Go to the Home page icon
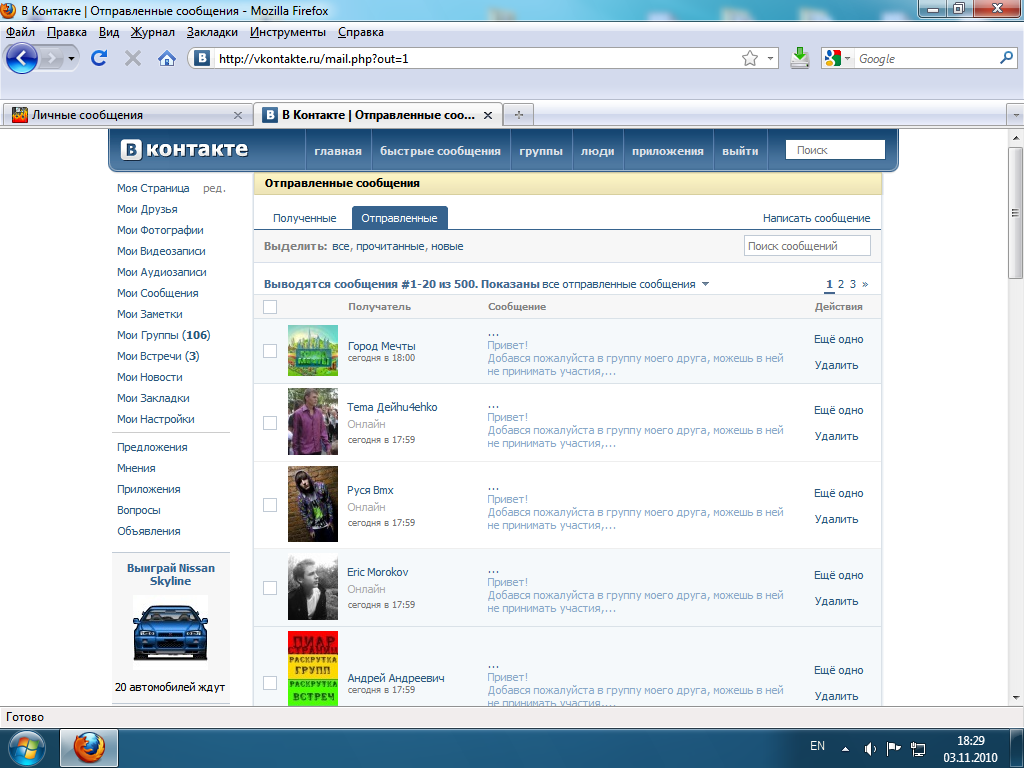 pos(167,59)
